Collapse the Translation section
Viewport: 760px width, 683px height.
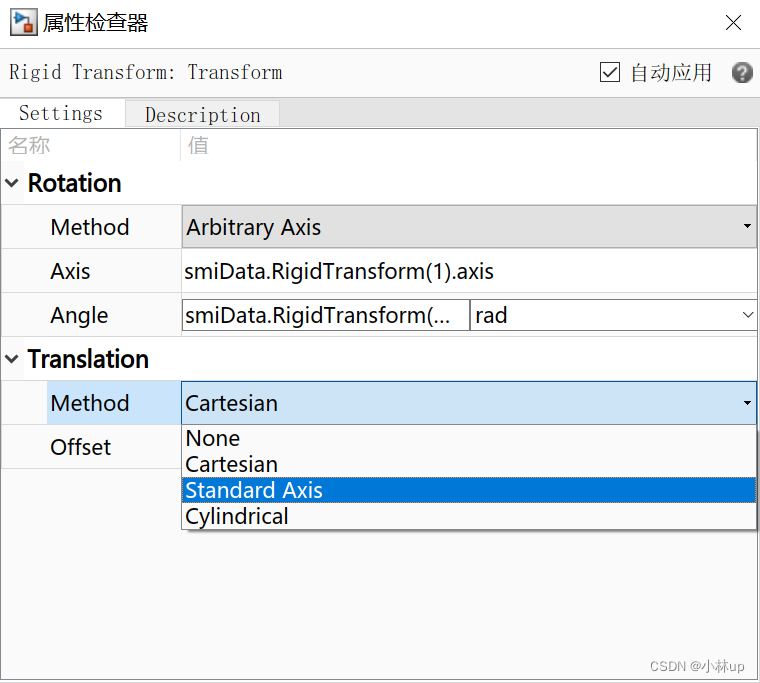tap(12, 359)
